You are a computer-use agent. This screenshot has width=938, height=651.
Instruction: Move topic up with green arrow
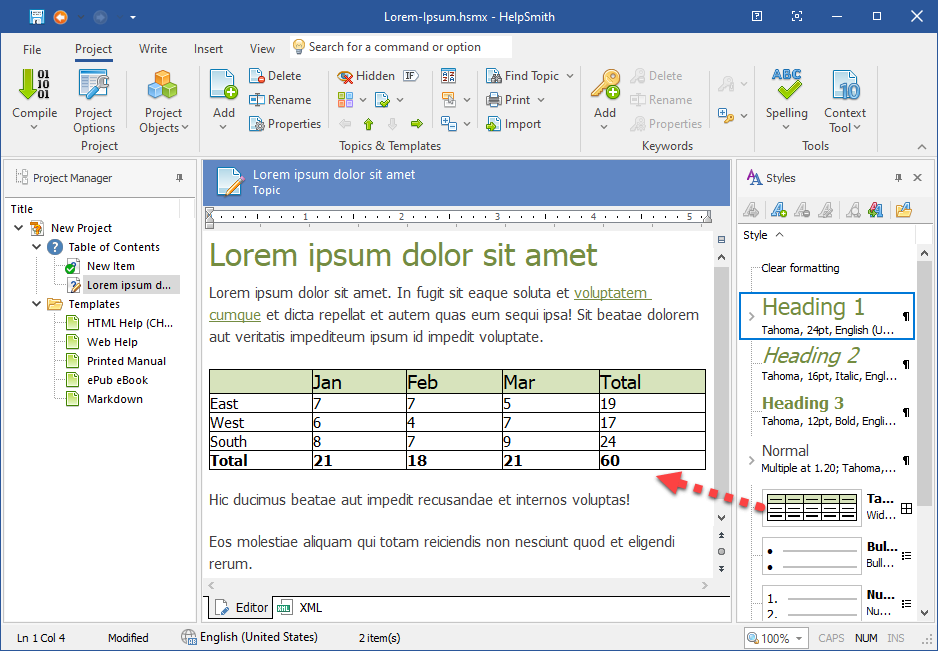[x=368, y=124]
